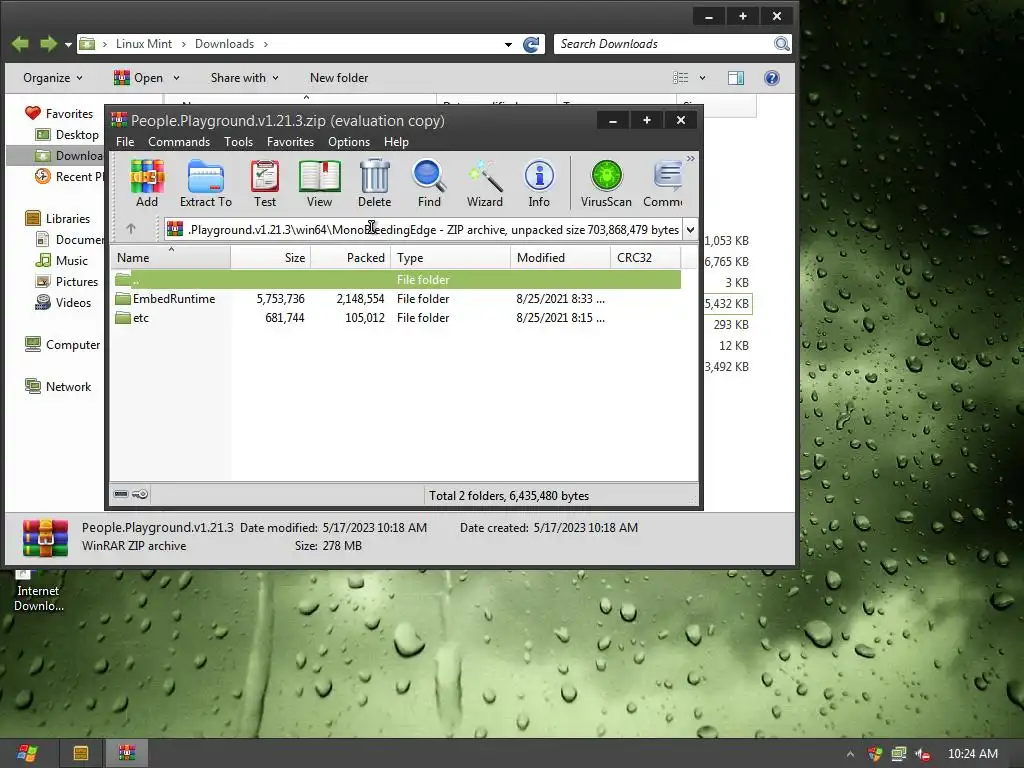Click the Explorer Forward arrow

[x=48, y=44]
